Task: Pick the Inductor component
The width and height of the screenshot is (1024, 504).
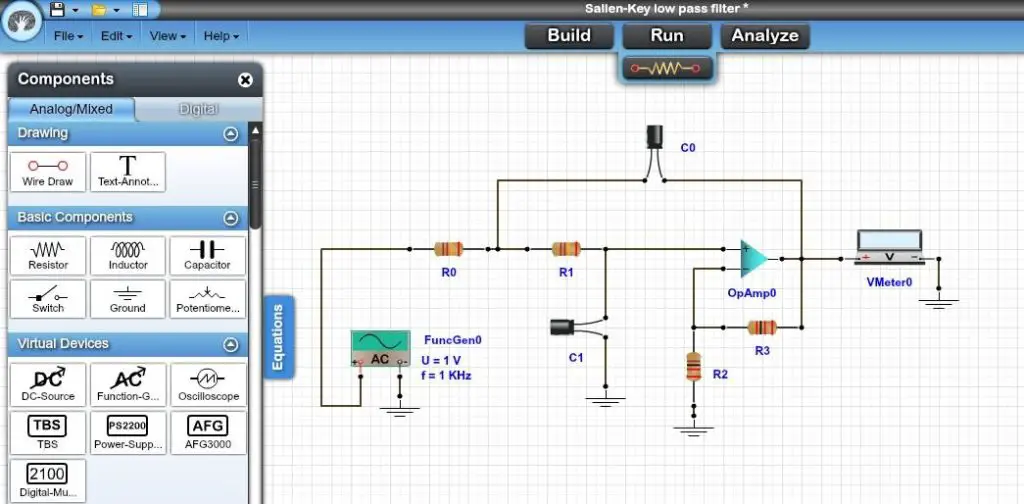Action: [127, 255]
